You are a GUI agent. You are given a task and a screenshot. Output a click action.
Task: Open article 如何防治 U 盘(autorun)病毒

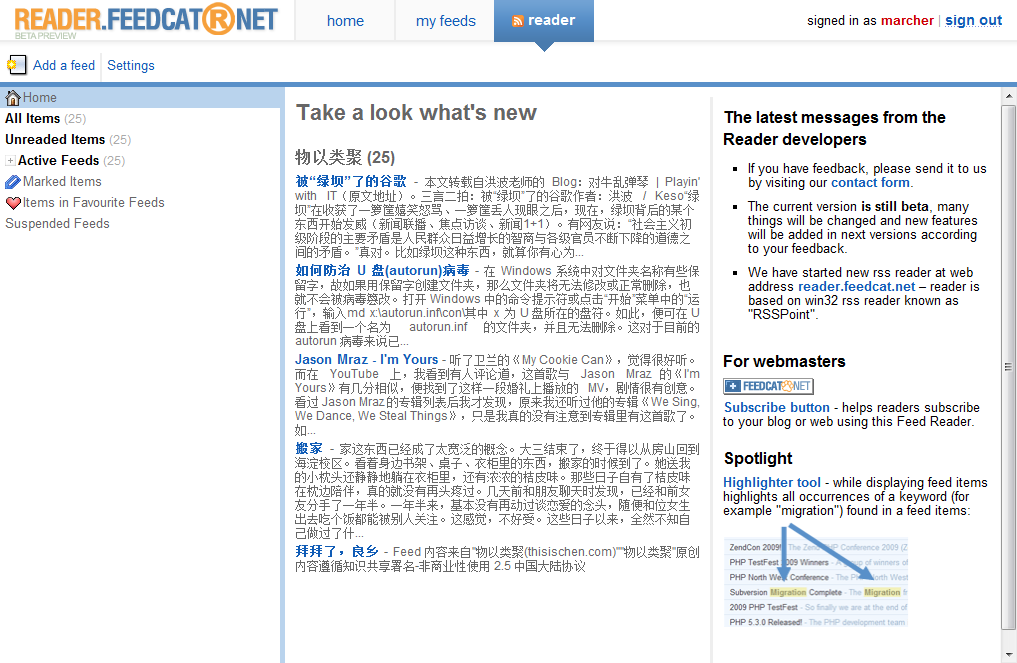coord(382,271)
